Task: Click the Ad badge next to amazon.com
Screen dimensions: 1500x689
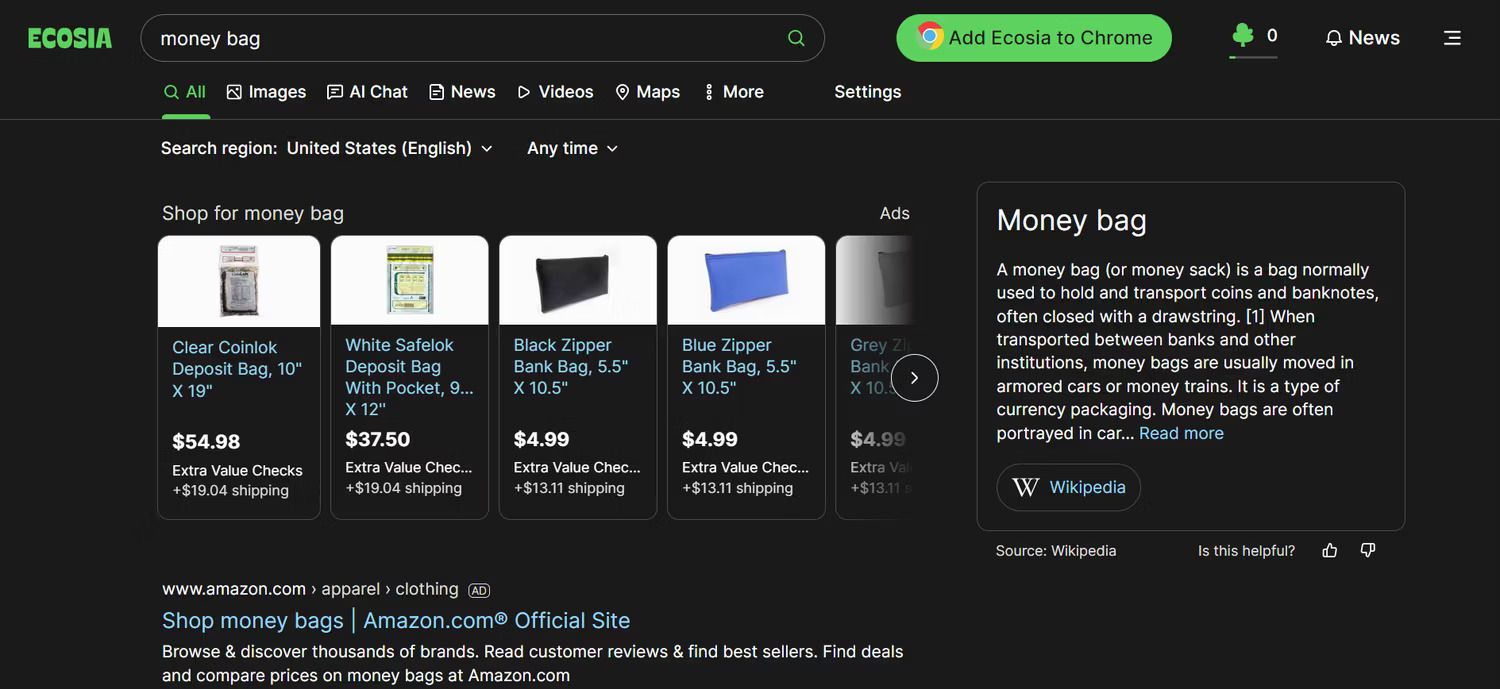Action: tap(480, 590)
